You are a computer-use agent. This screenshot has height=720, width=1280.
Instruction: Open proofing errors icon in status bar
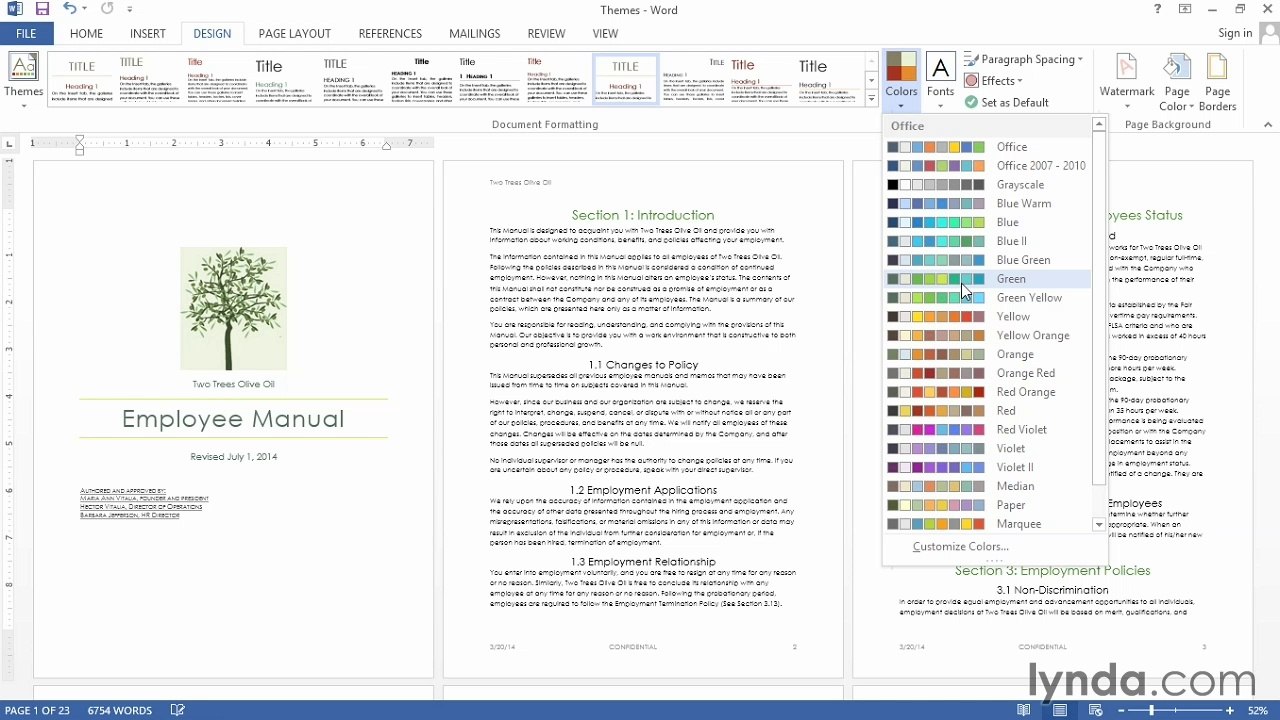[x=178, y=710]
